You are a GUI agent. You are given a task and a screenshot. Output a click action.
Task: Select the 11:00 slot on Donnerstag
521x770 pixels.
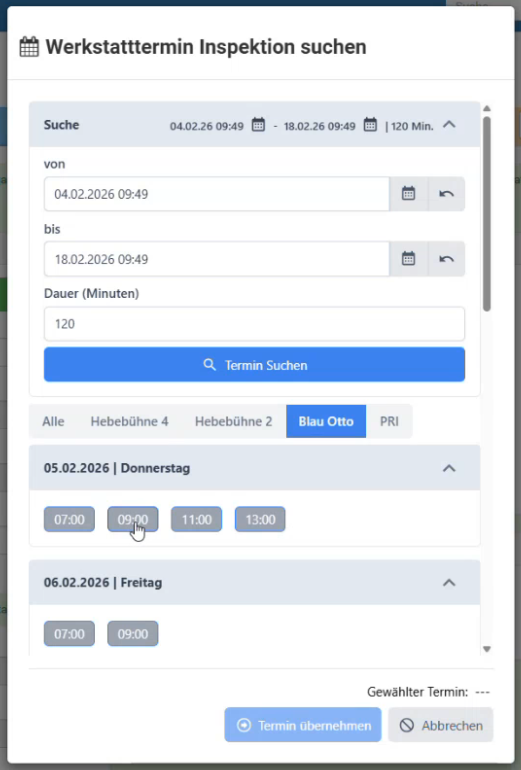196,520
